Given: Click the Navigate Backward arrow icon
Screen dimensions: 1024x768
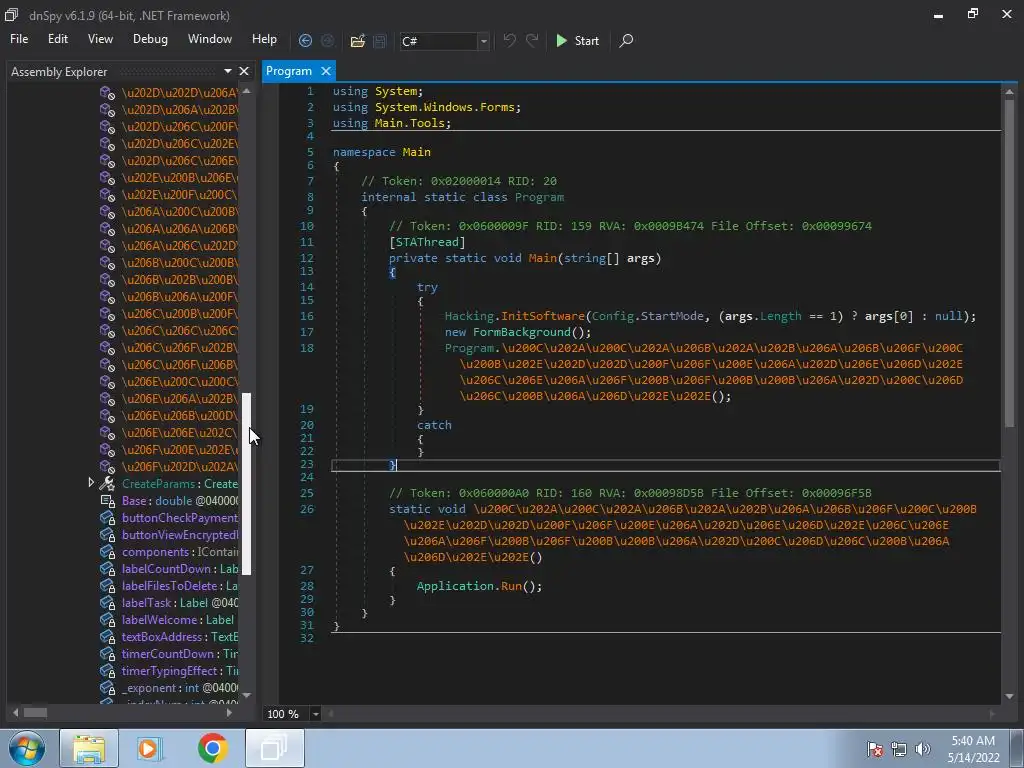Looking at the screenshot, I should pyautogui.click(x=305, y=41).
